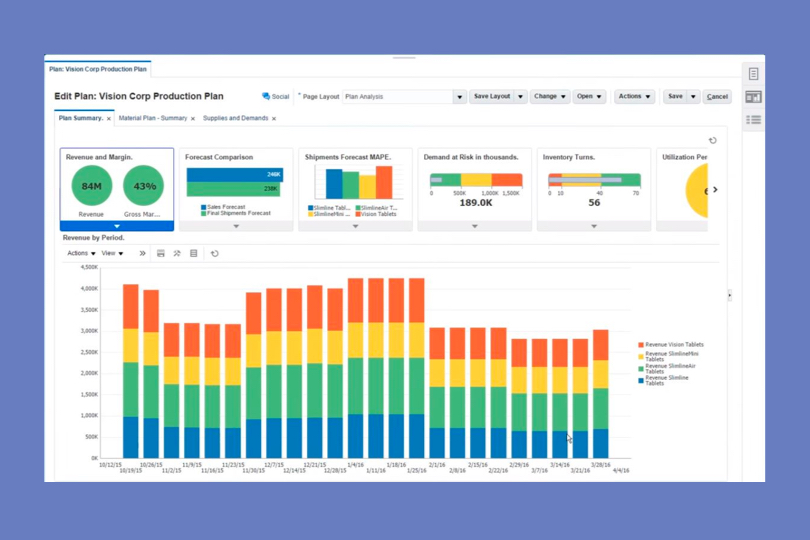
Task: Select the Inventory Turns tile value 56
Action: (594, 203)
